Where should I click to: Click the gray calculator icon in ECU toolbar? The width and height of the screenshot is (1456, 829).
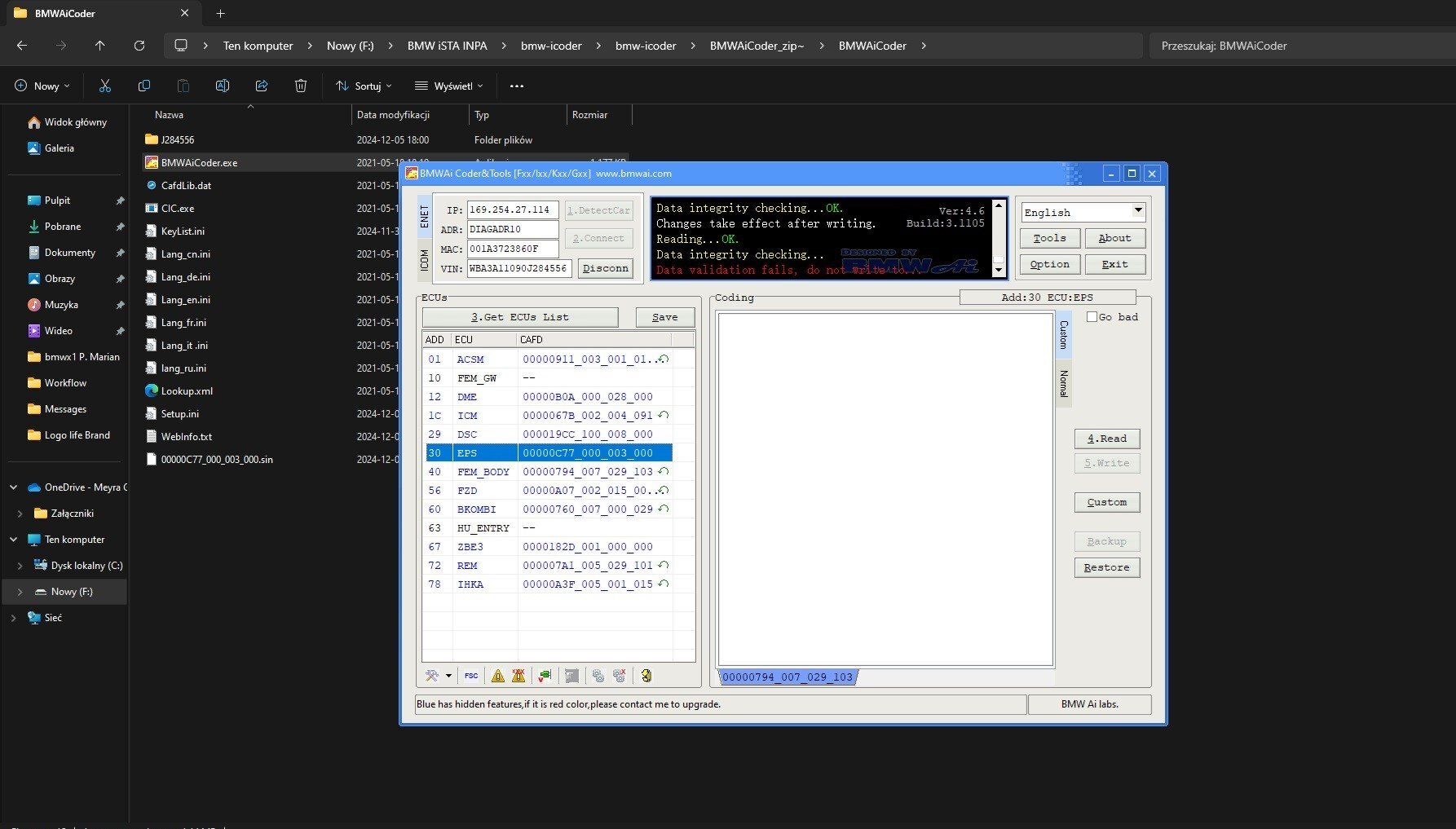pos(571,676)
